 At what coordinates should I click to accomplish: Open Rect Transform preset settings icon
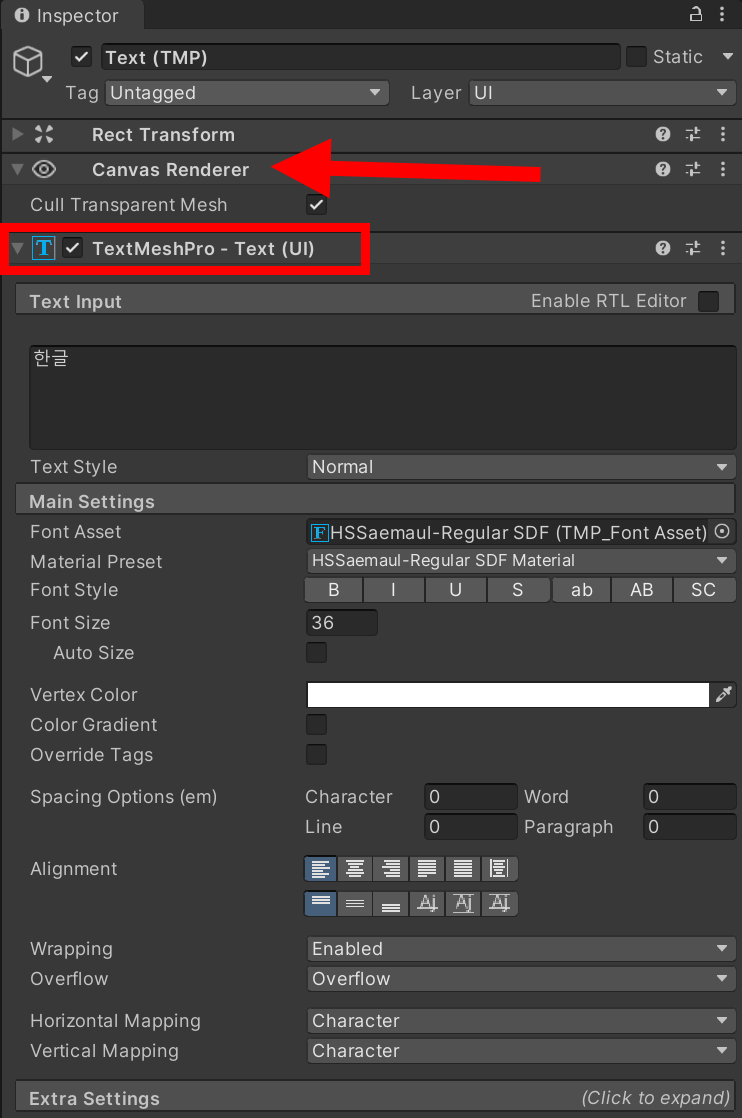tap(693, 134)
